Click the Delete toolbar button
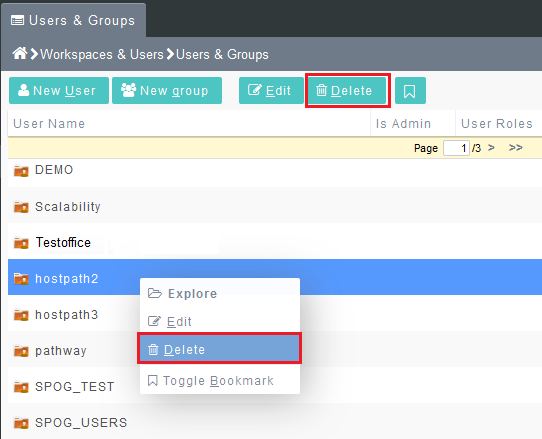This screenshot has width=542, height=439. point(347,91)
